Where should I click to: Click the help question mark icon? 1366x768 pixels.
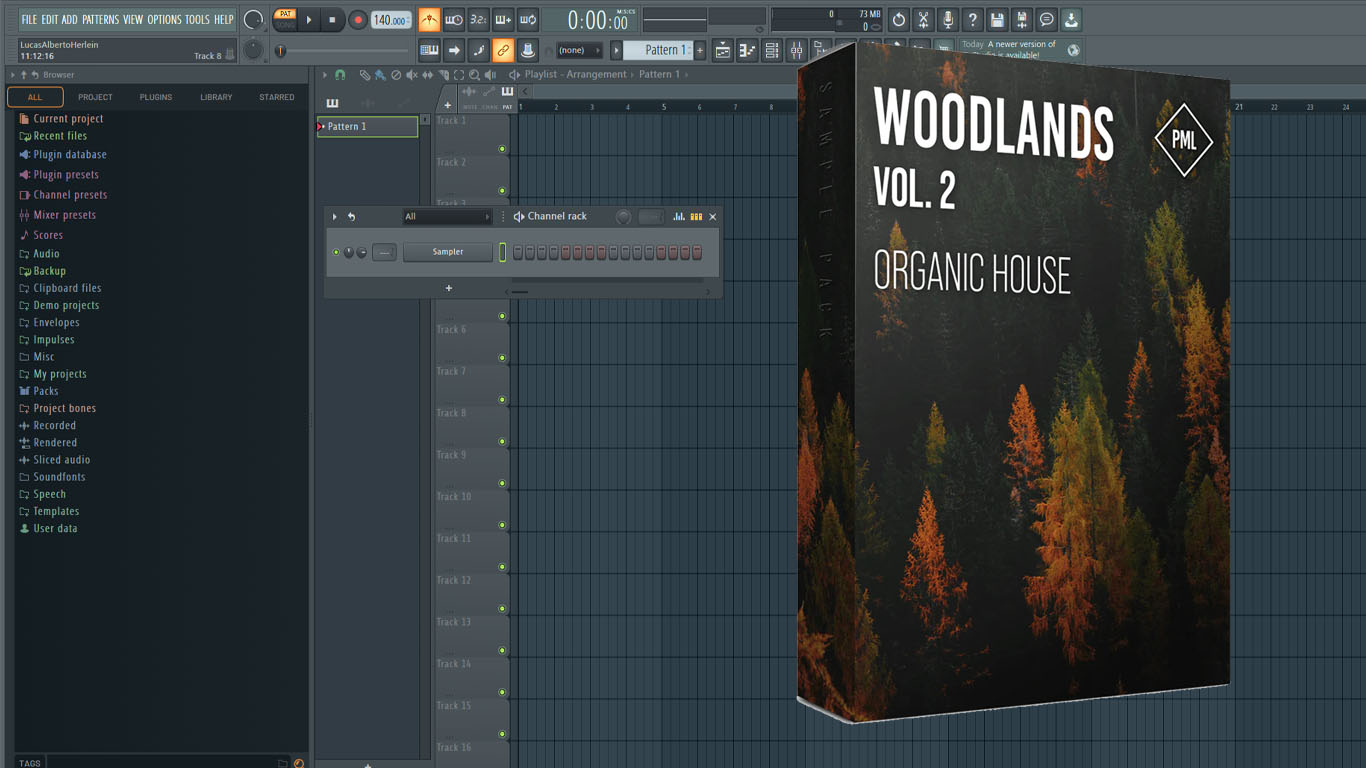972,20
